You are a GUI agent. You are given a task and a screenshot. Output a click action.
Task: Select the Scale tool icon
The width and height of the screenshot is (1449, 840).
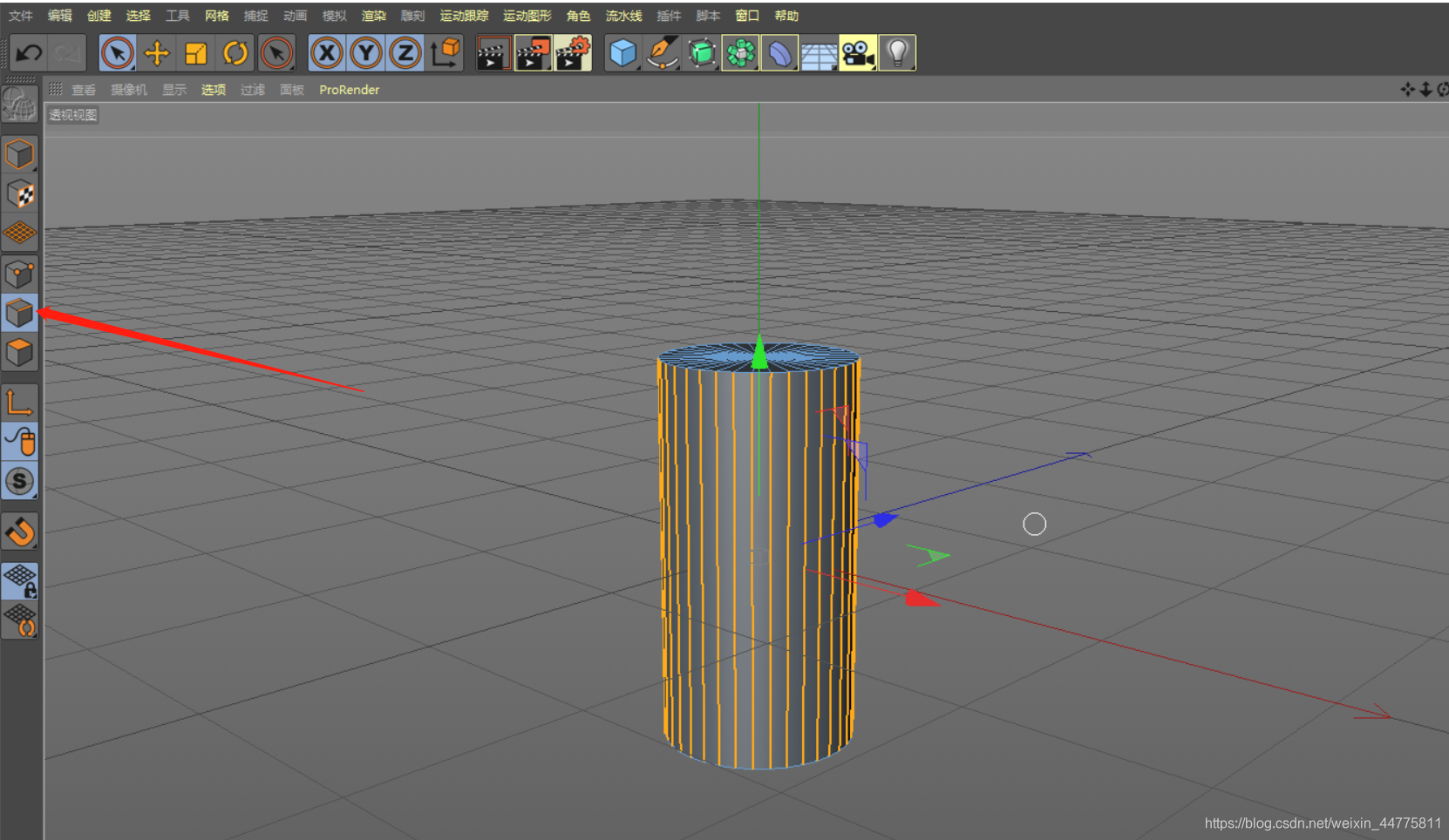point(196,53)
